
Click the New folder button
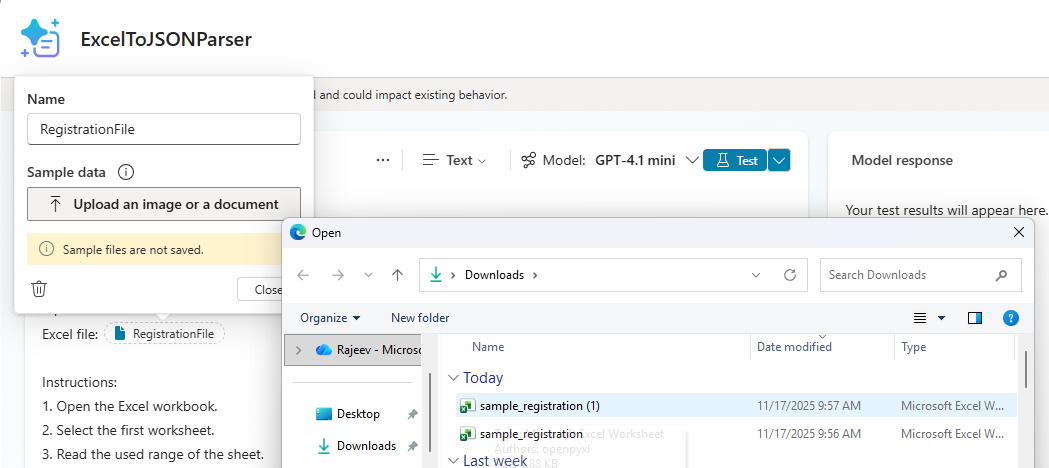(x=420, y=318)
